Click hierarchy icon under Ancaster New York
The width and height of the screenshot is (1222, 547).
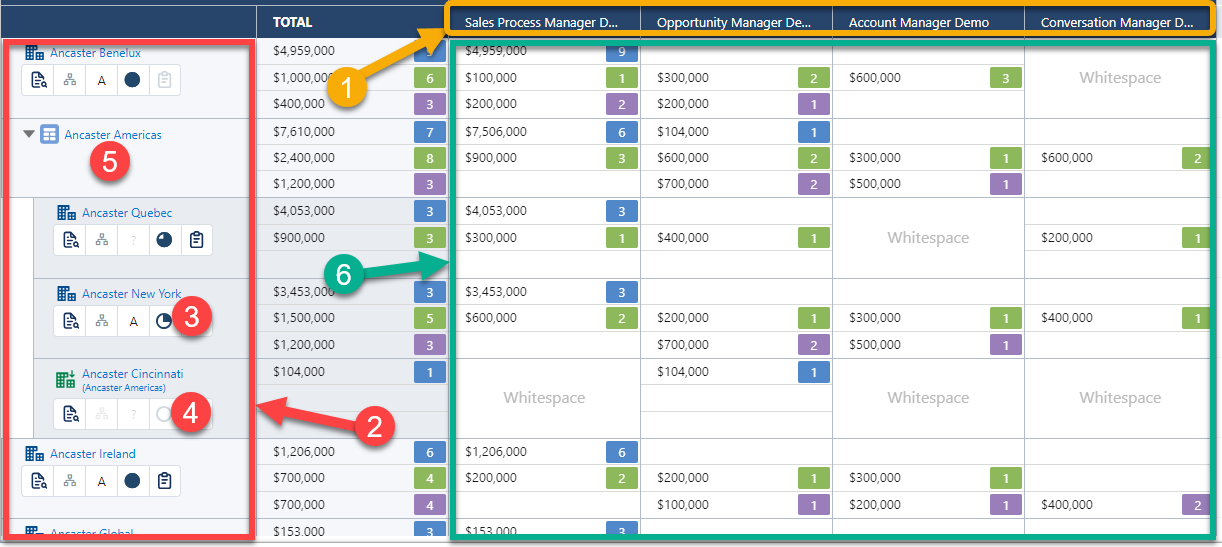[x=101, y=321]
